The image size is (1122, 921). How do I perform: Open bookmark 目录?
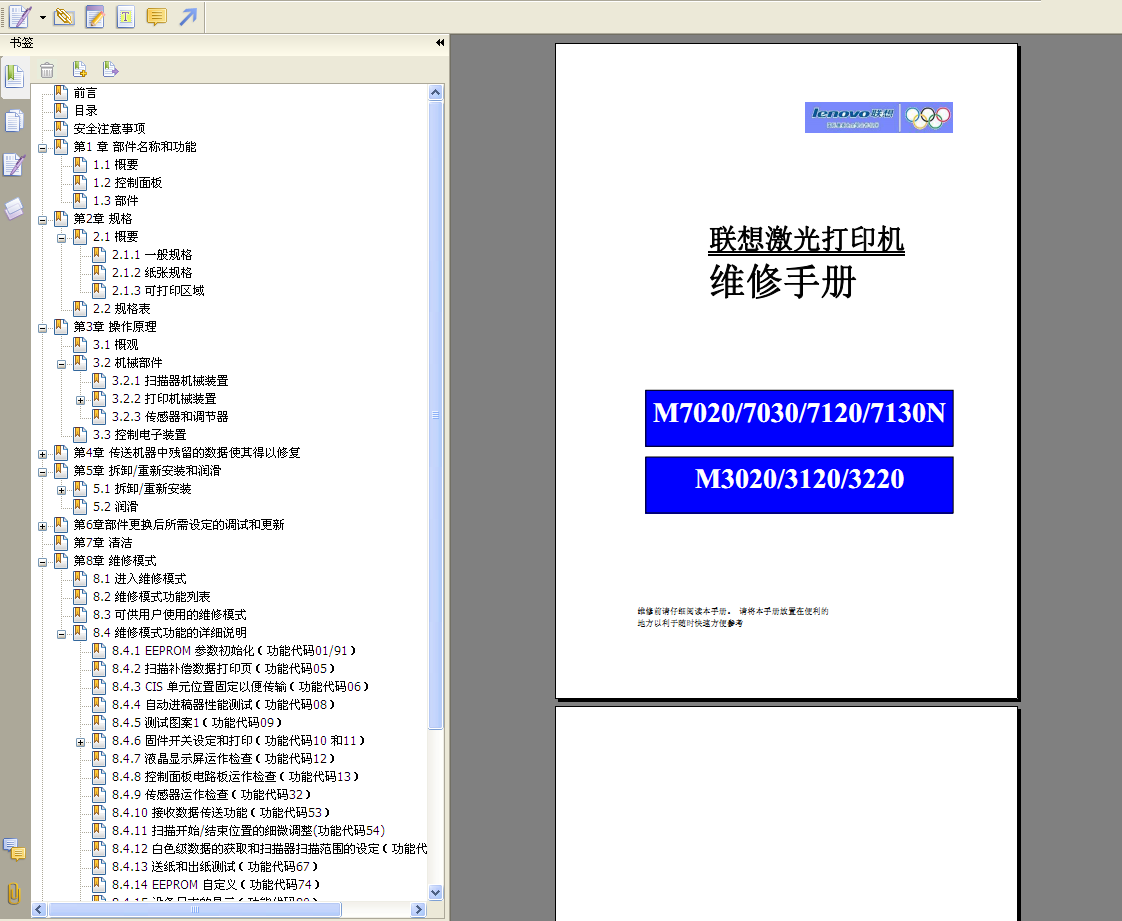tap(85, 111)
